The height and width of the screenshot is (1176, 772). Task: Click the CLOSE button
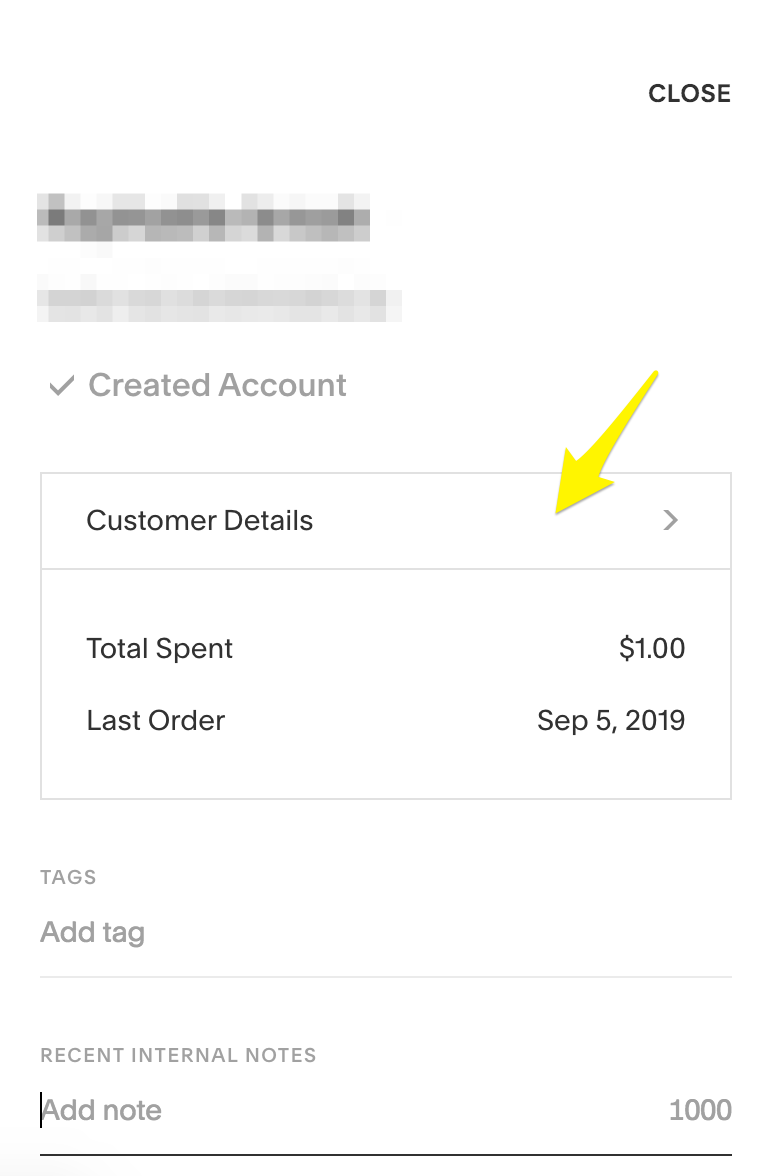(689, 94)
